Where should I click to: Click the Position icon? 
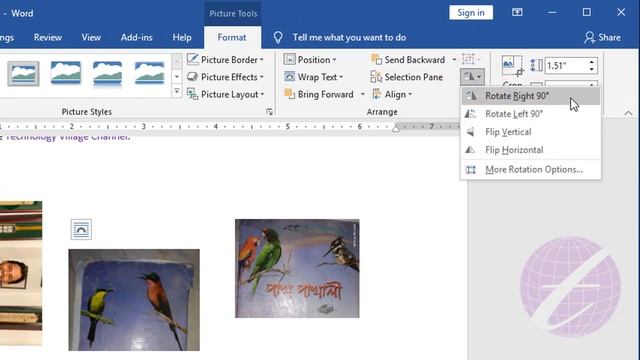[x=289, y=59]
